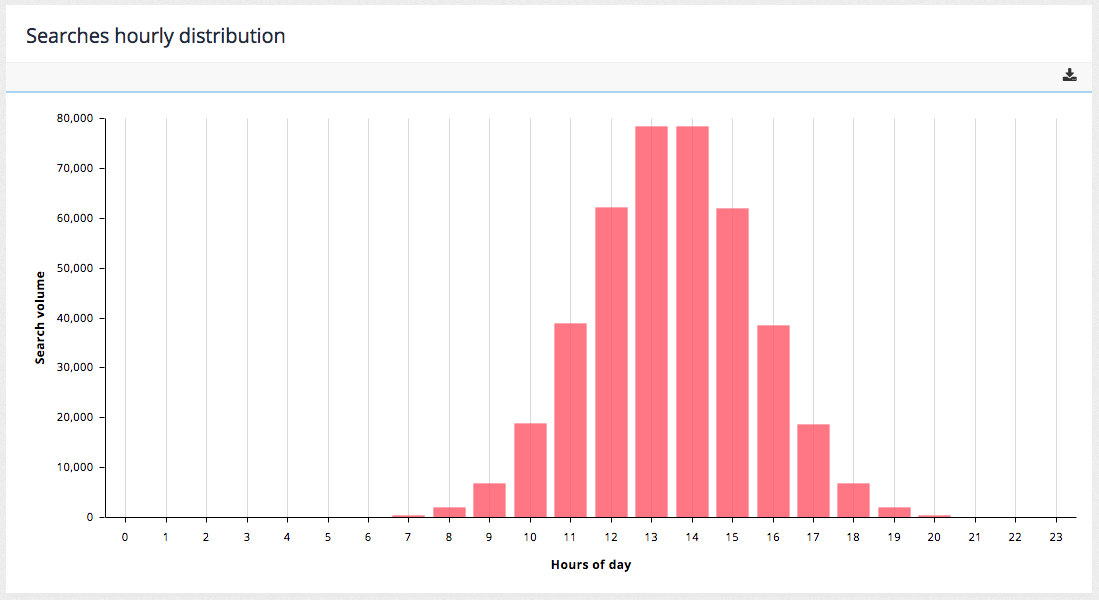
Task: Click the bar for hour 14
Action: 693,320
